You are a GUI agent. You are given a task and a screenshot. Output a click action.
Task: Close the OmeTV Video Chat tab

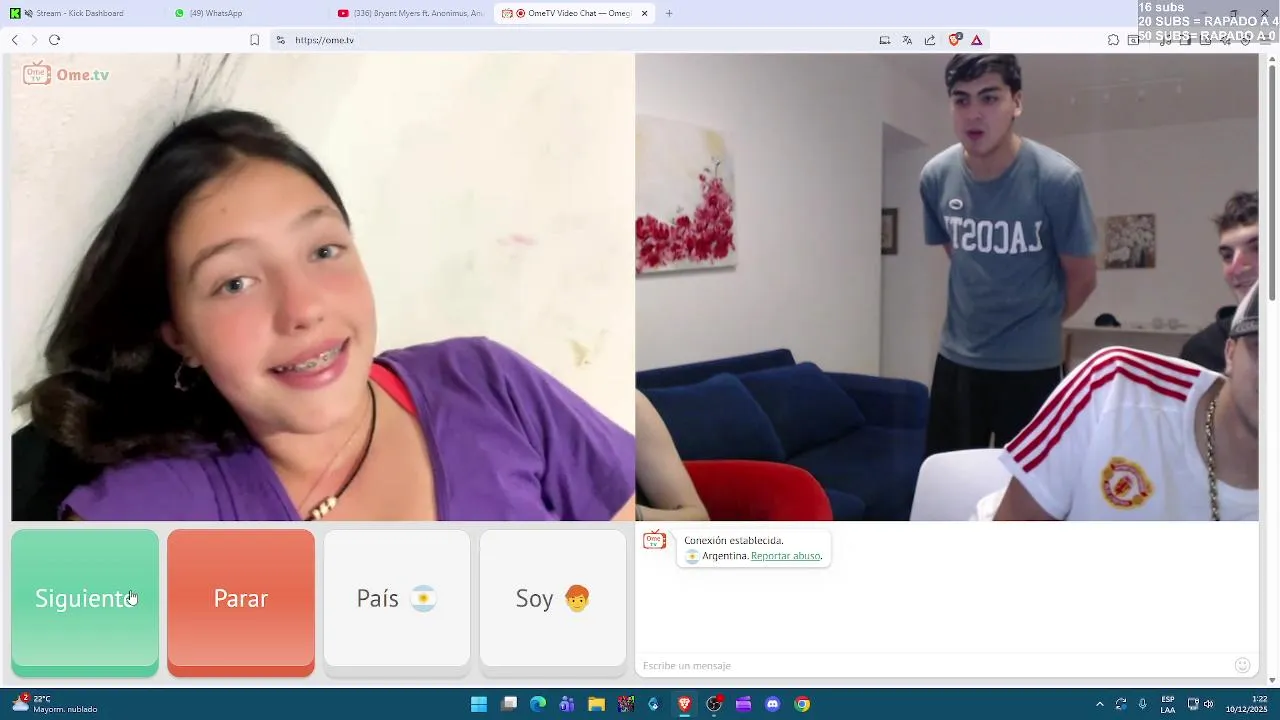pos(644,13)
